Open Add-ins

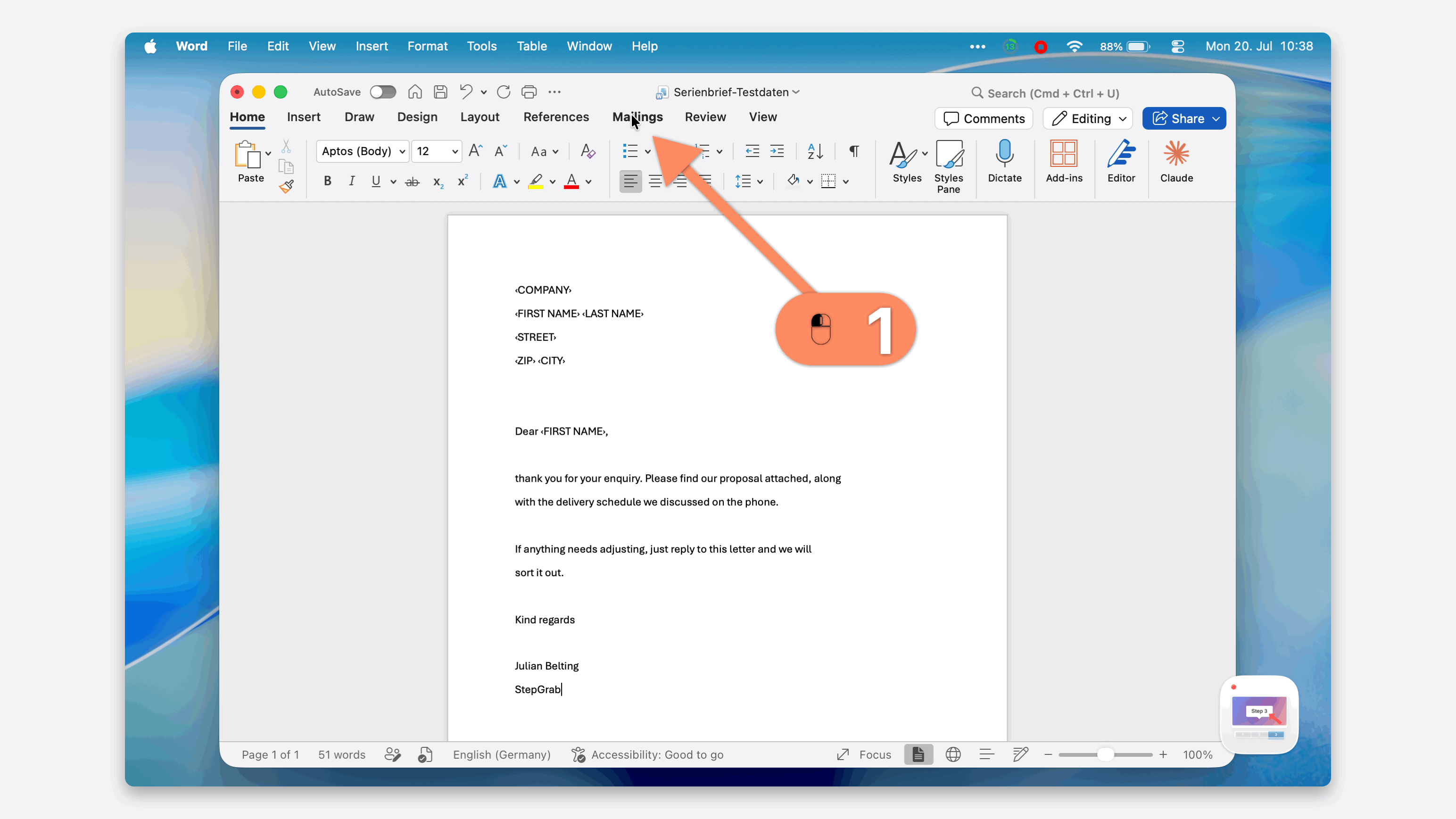click(1064, 161)
